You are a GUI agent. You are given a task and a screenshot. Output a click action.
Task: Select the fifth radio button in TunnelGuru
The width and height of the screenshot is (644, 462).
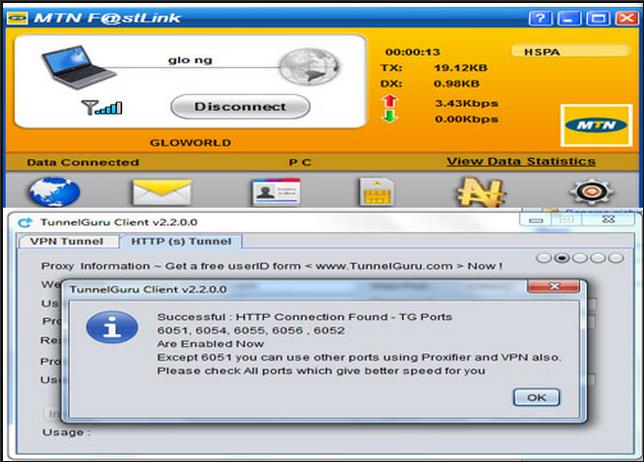pyautogui.click(x=616, y=258)
